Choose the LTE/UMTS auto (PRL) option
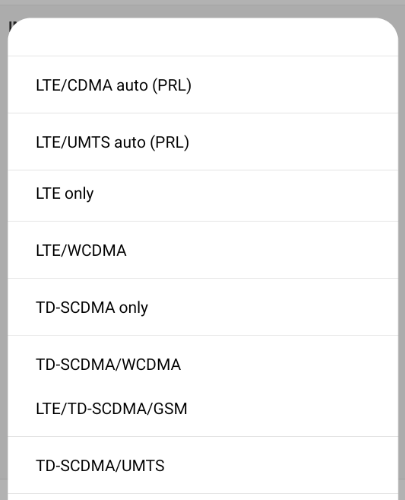Screen dimensions: 405x500 [203, 142]
